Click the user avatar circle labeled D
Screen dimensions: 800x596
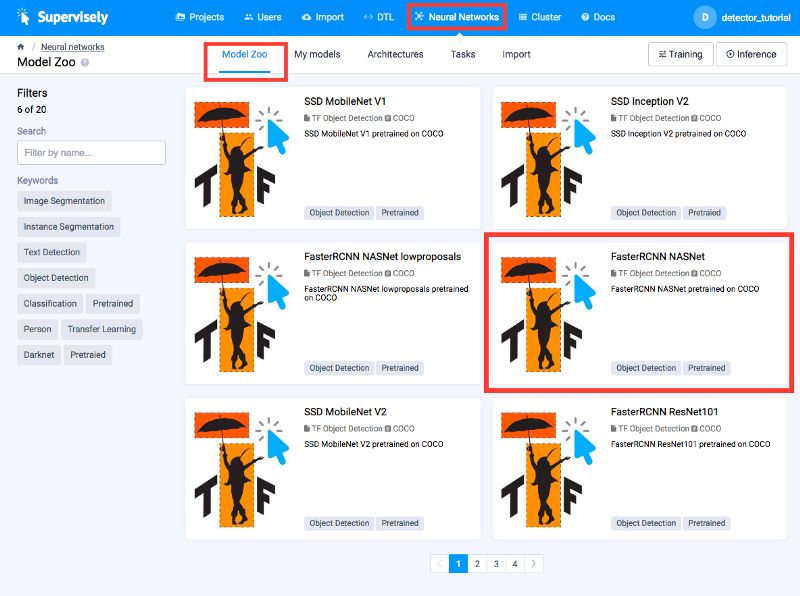coord(705,17)
